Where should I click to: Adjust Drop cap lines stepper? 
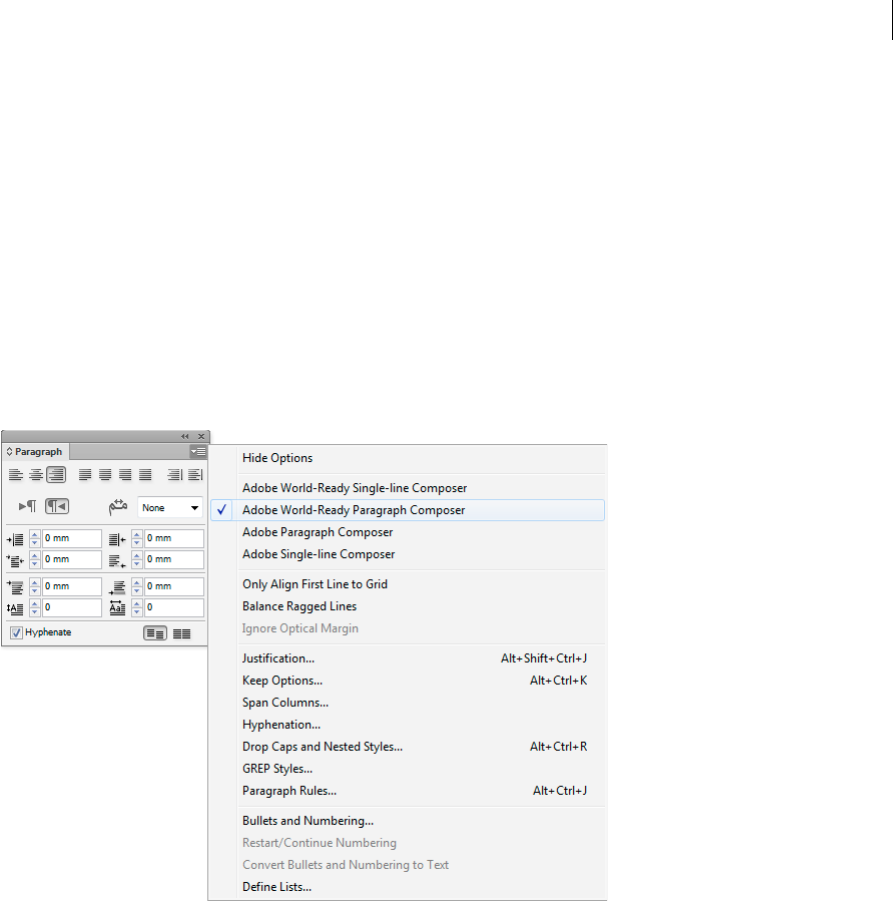point(34,607)
